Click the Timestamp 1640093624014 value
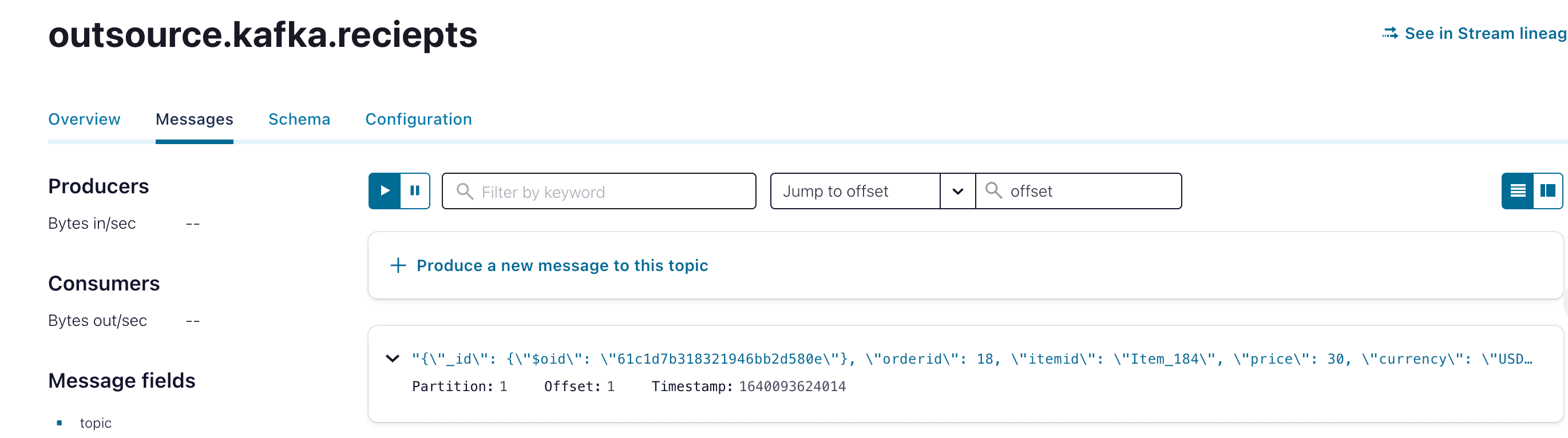1568x438 pixels. click(x=748, y=387)
